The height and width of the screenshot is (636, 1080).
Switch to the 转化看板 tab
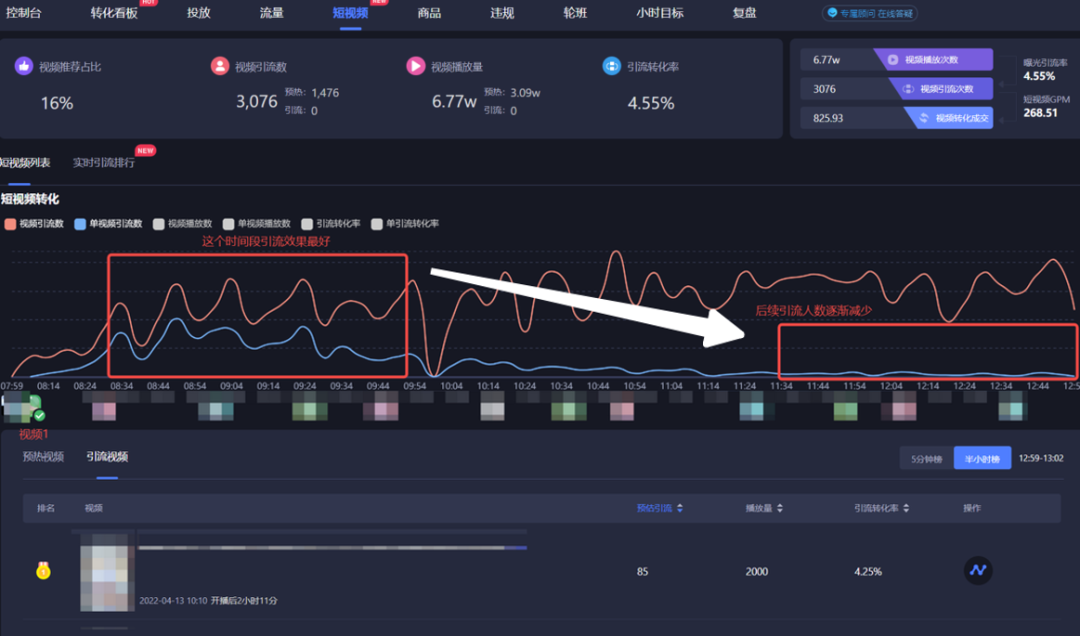[x=114, y=13]
